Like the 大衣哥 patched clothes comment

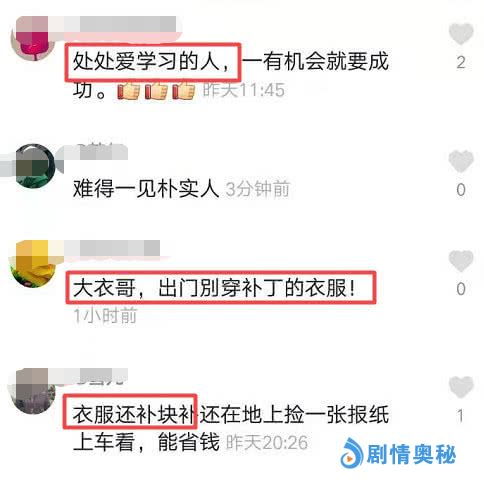(461, 261)
